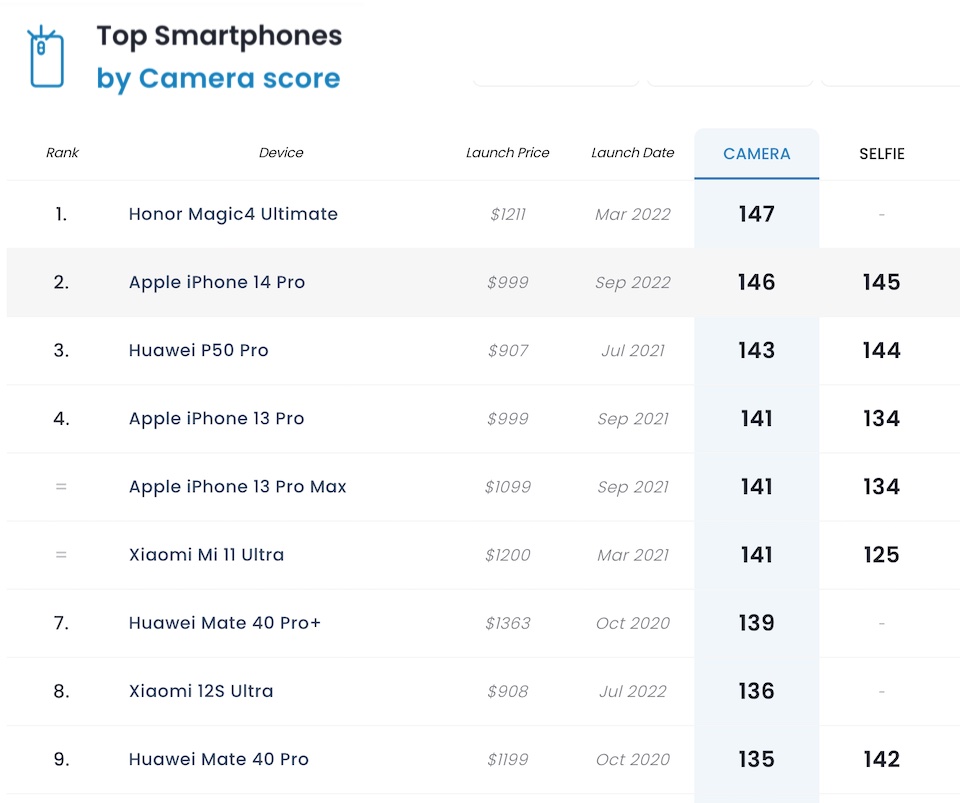
Task: Click Huawei Mate 40 Pro+ device name
Action: click(x=224, y=623)
